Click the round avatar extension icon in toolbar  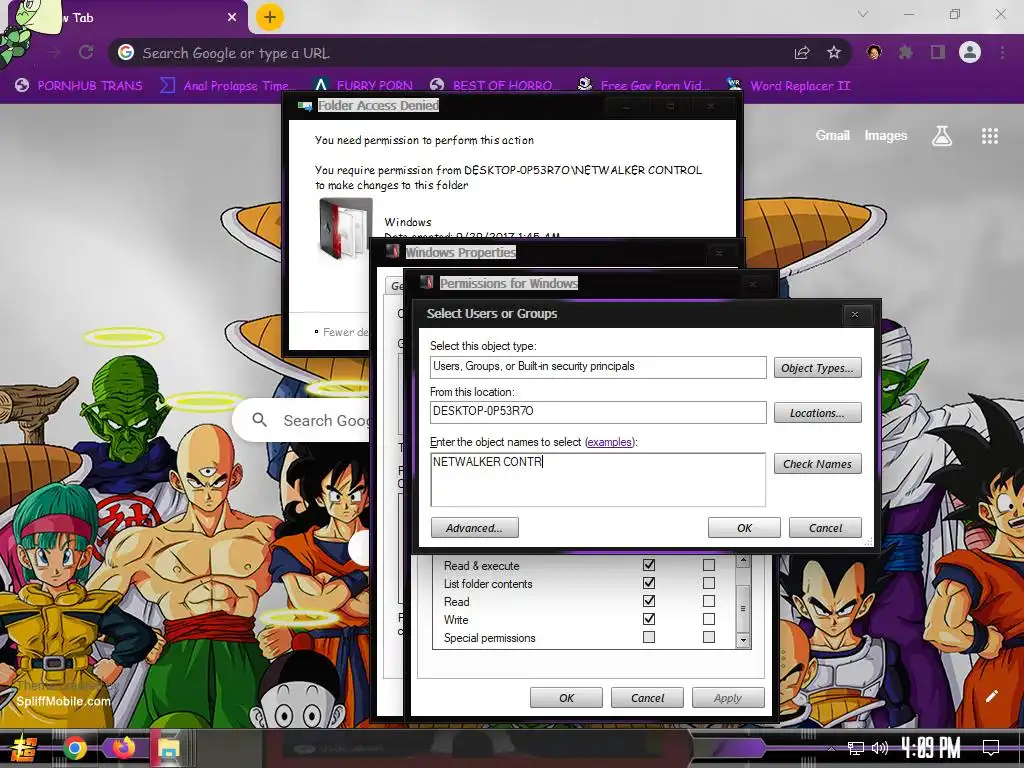(x=874, y=52)
